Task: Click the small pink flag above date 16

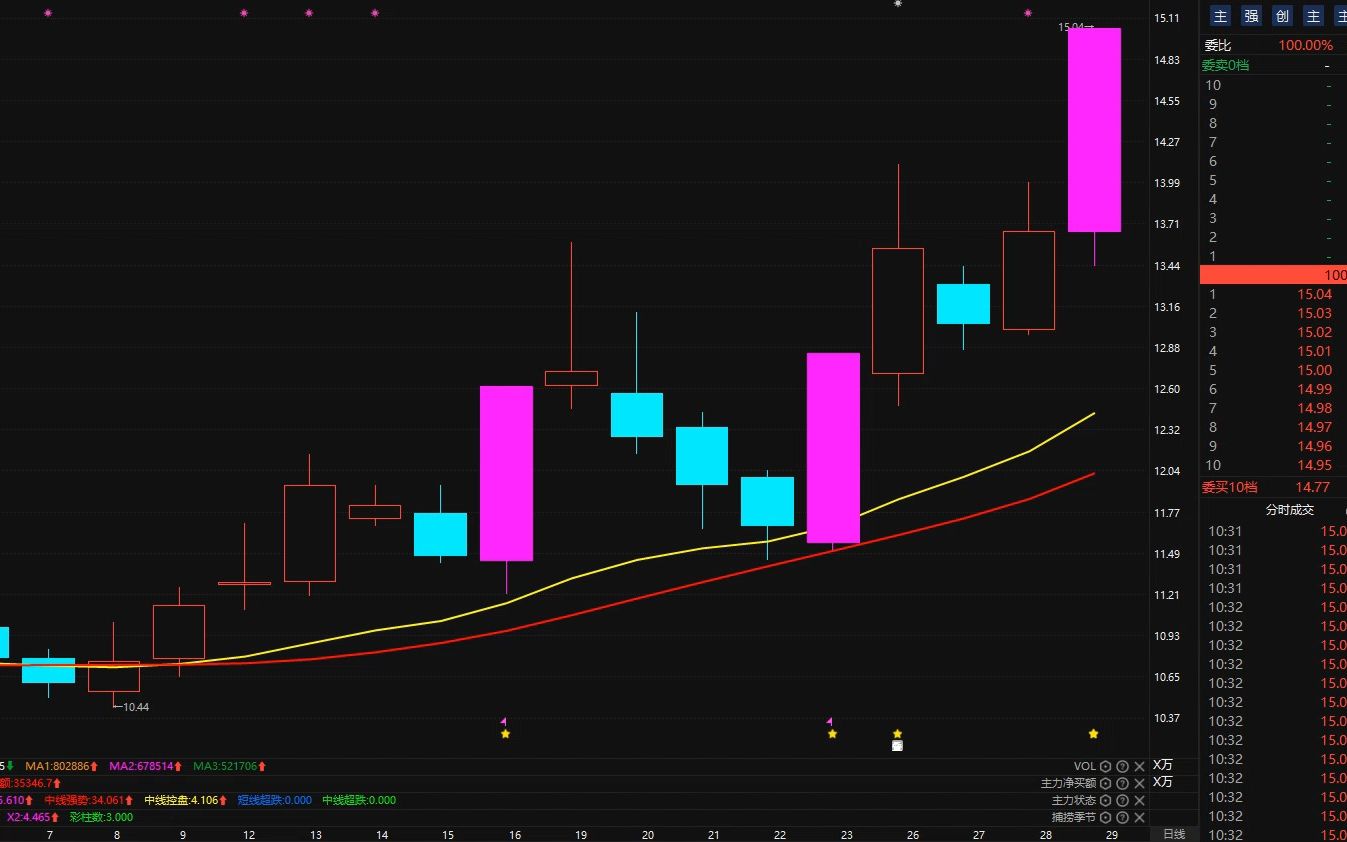Action: coord(504,721)
